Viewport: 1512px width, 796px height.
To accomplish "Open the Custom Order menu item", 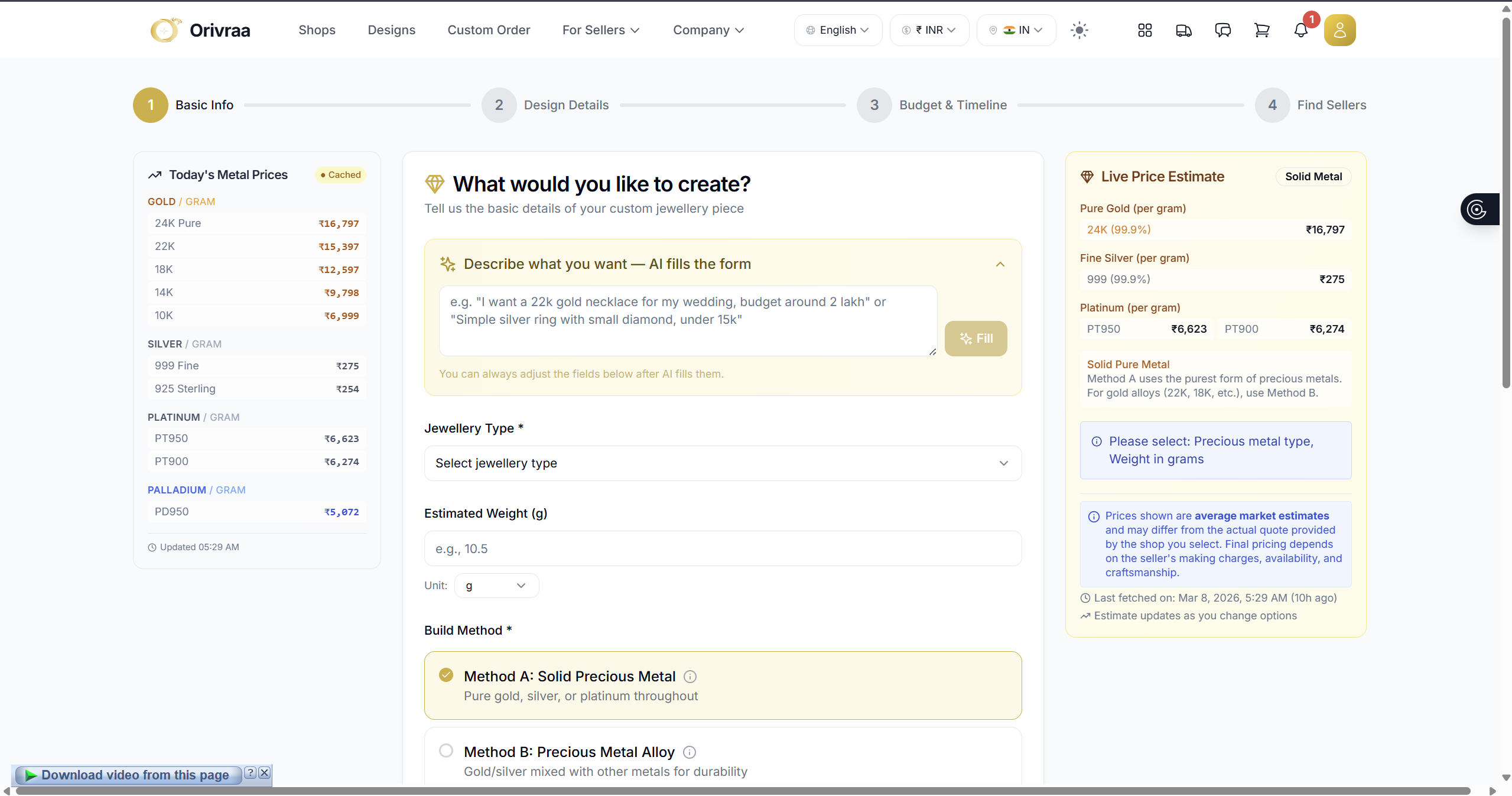I will [x=489, y=30].
